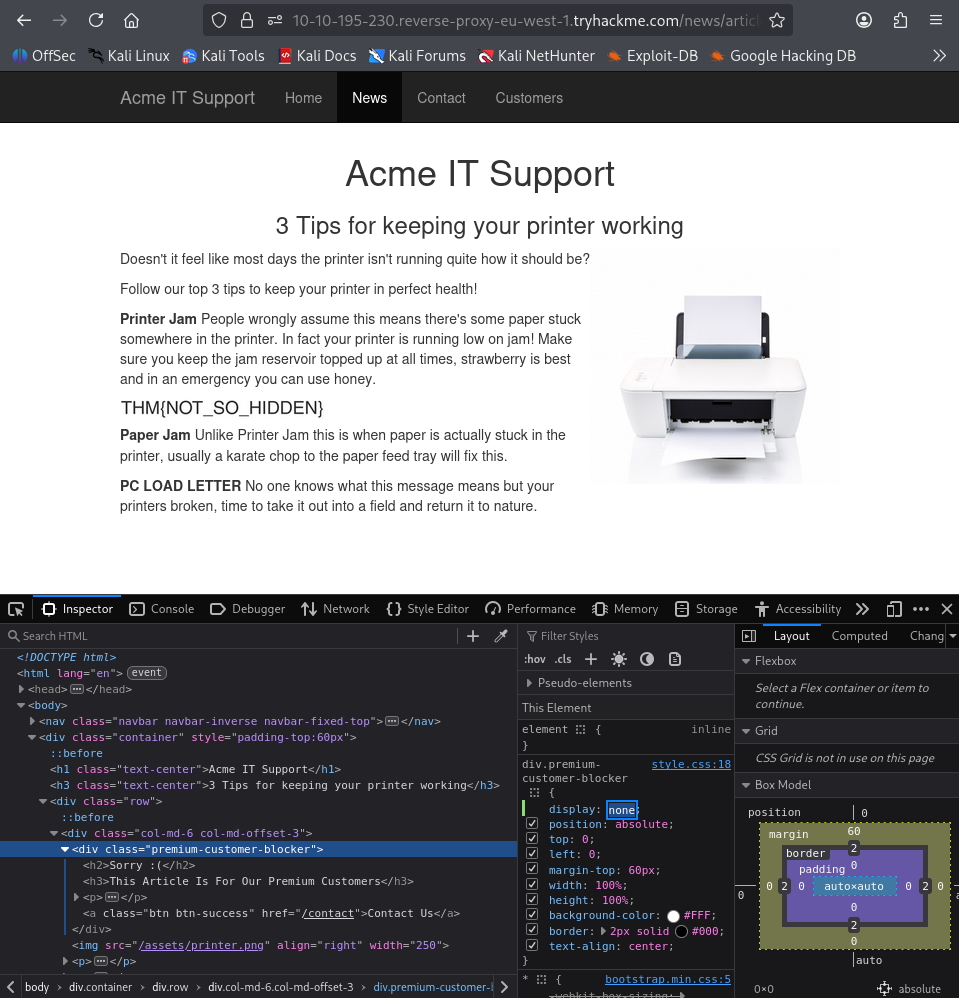Click the eyedropper color picker icon
The height and width of the screenshot is (998, 959).
click(x=501, y=636)
